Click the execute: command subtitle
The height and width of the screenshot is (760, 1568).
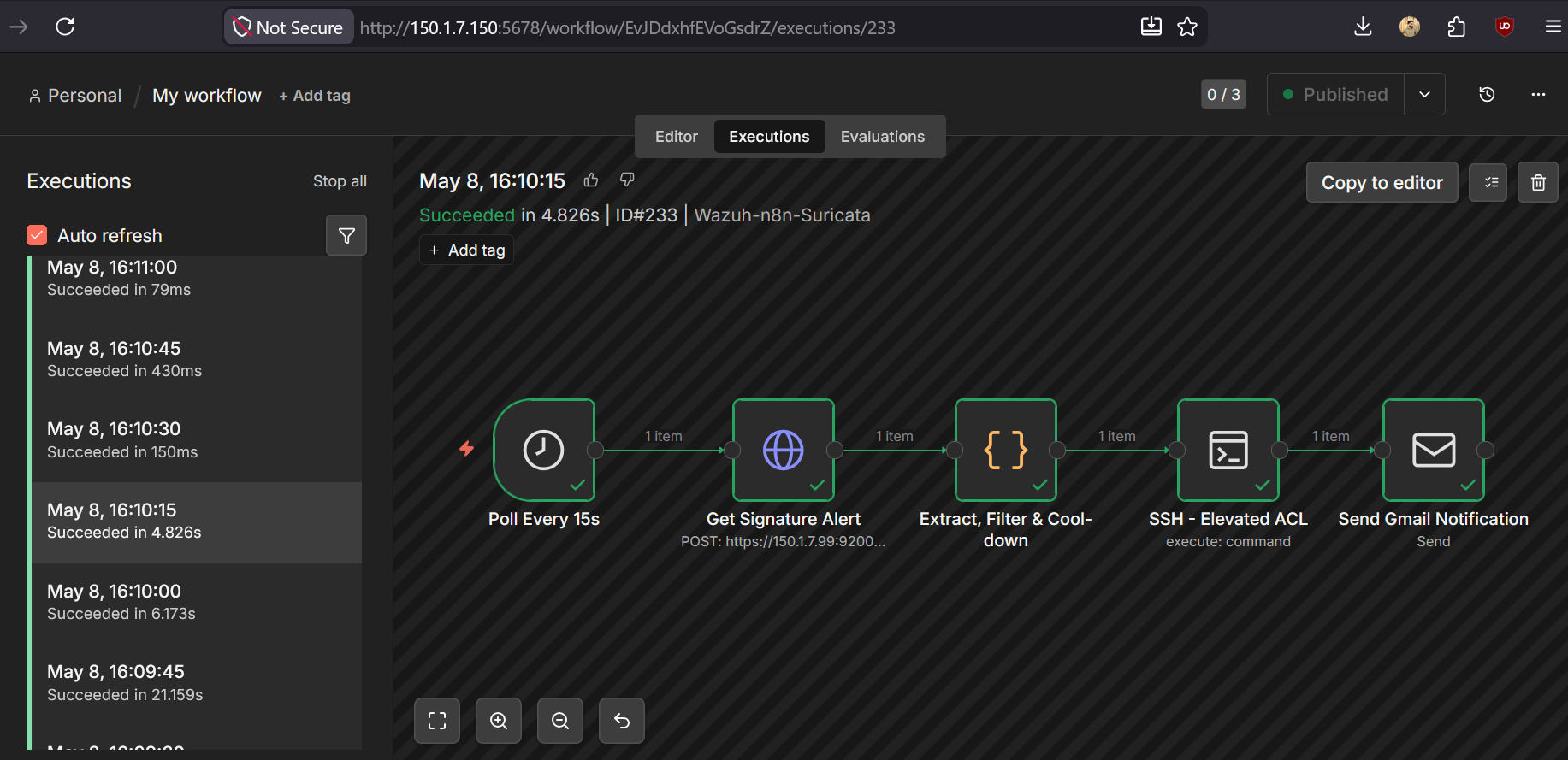(1228, 541)
